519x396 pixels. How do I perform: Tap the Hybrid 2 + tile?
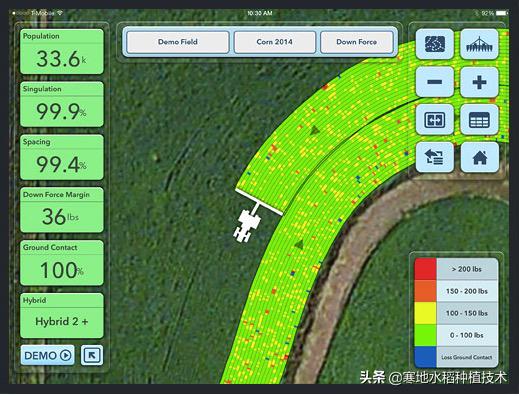[x=62, y=316]
